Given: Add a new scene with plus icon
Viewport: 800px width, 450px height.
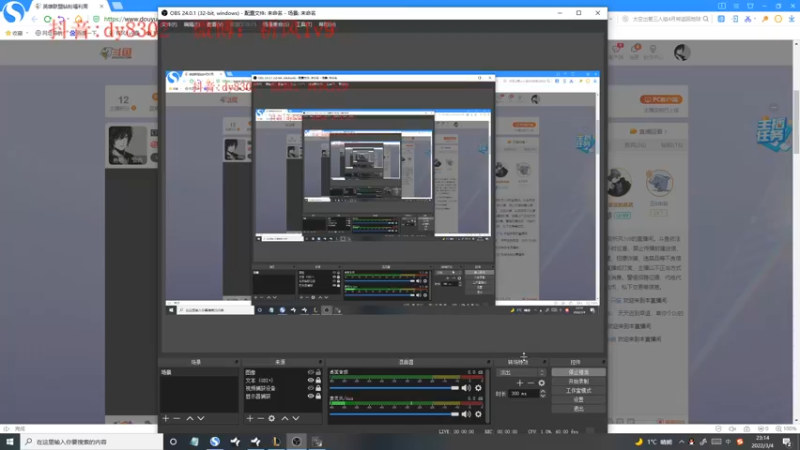Looking at the screenshot, I should [165, 418].
